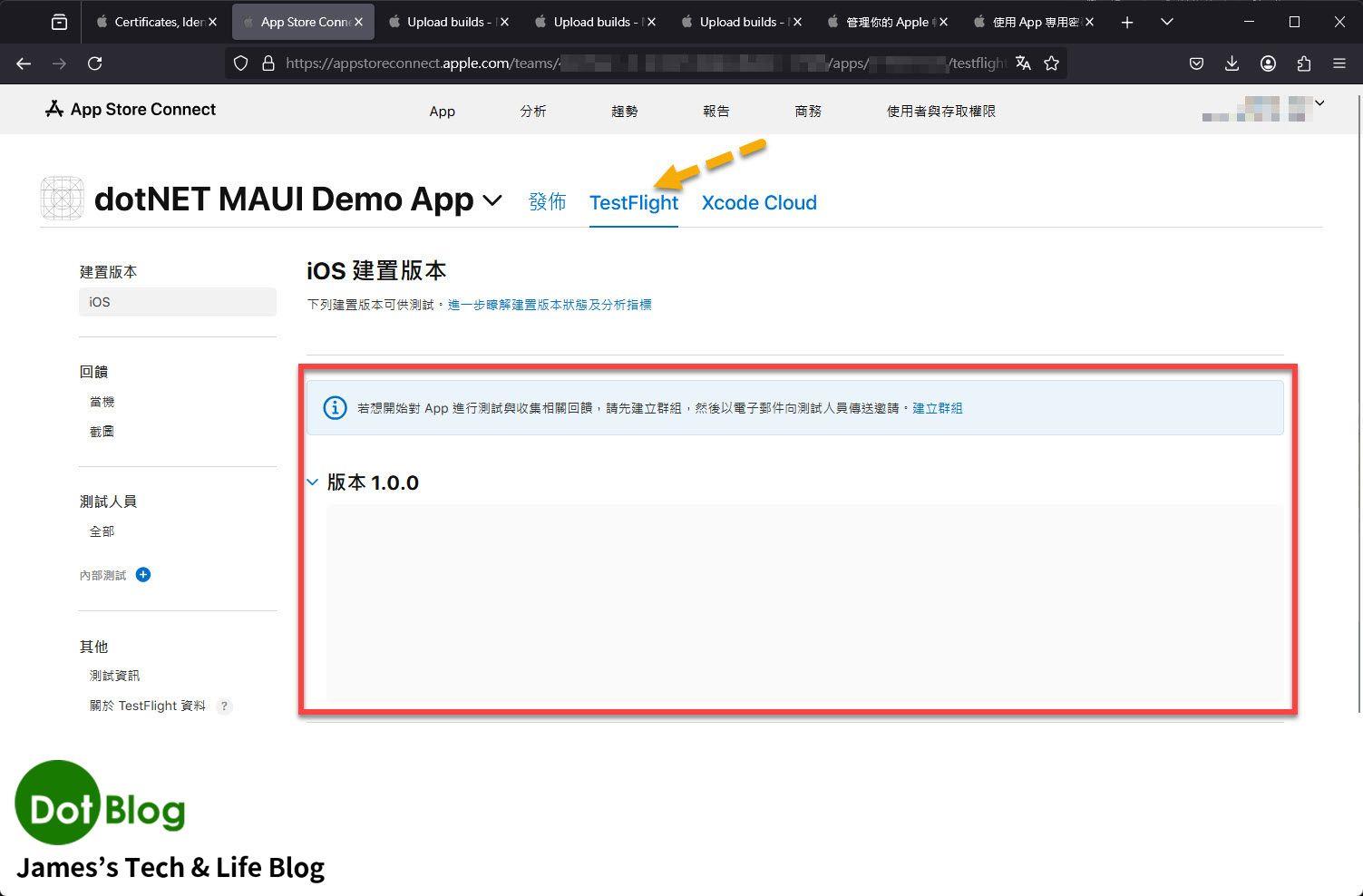Open the hamburger application menu

coord(1339,63)
